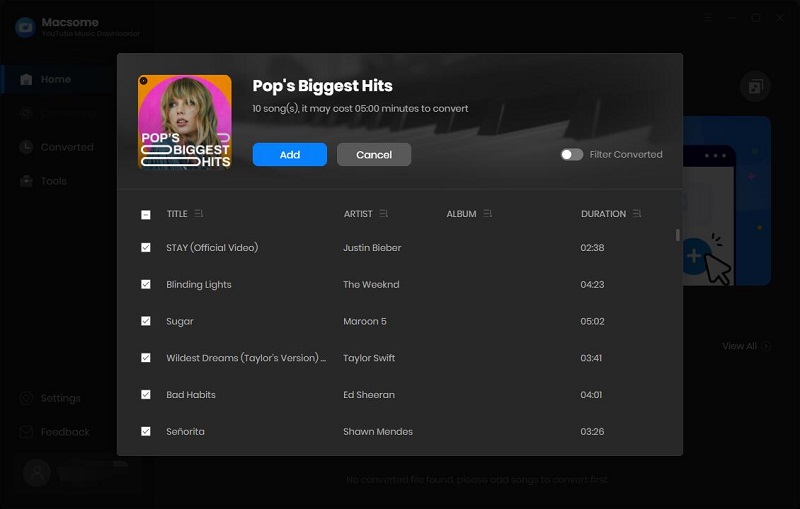800x509 pixels.
Task: Toggle the select-all checkbox in header
Action: click(x=146, y=215)
